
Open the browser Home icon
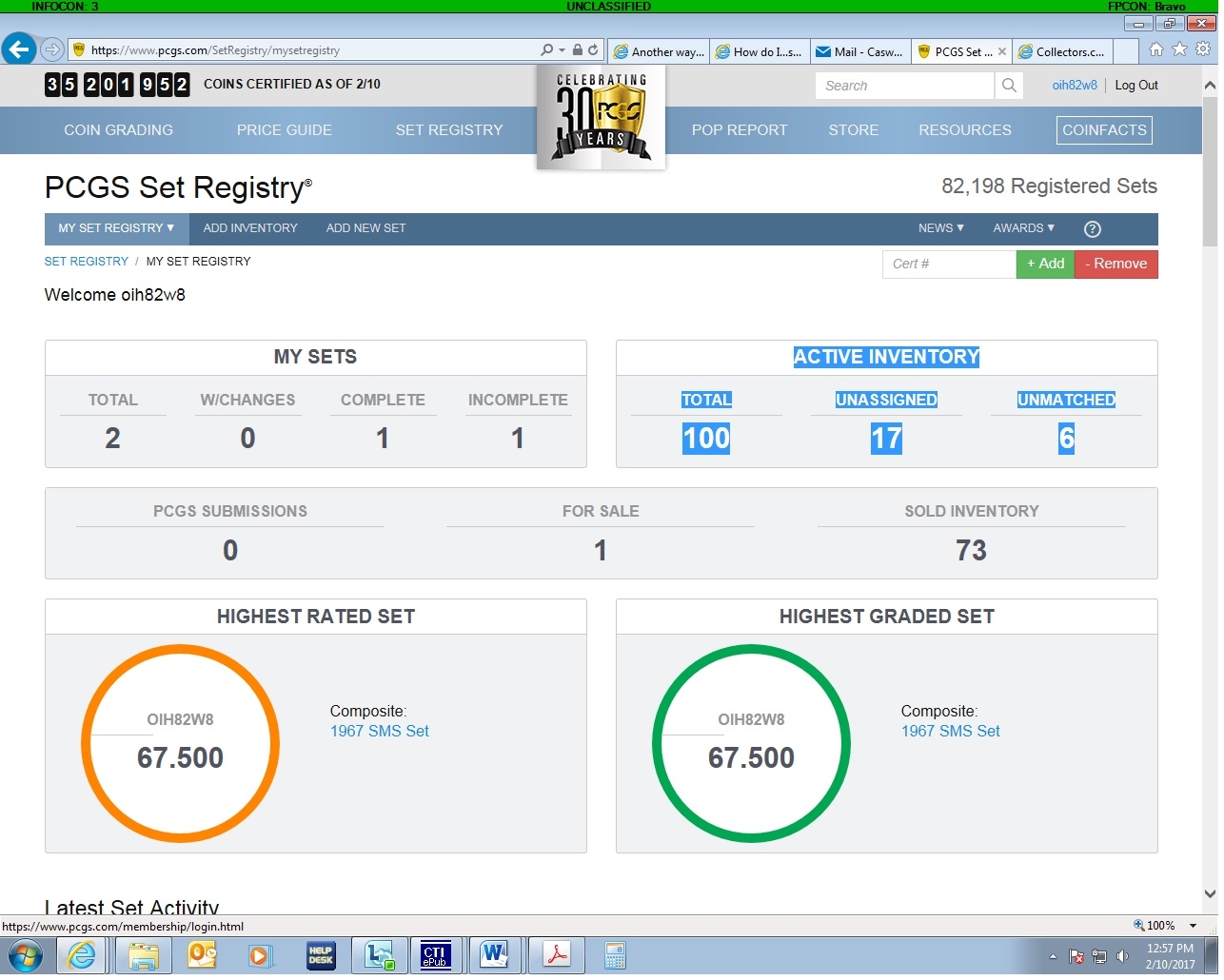pyautogui.click(x=1156, y=49)
